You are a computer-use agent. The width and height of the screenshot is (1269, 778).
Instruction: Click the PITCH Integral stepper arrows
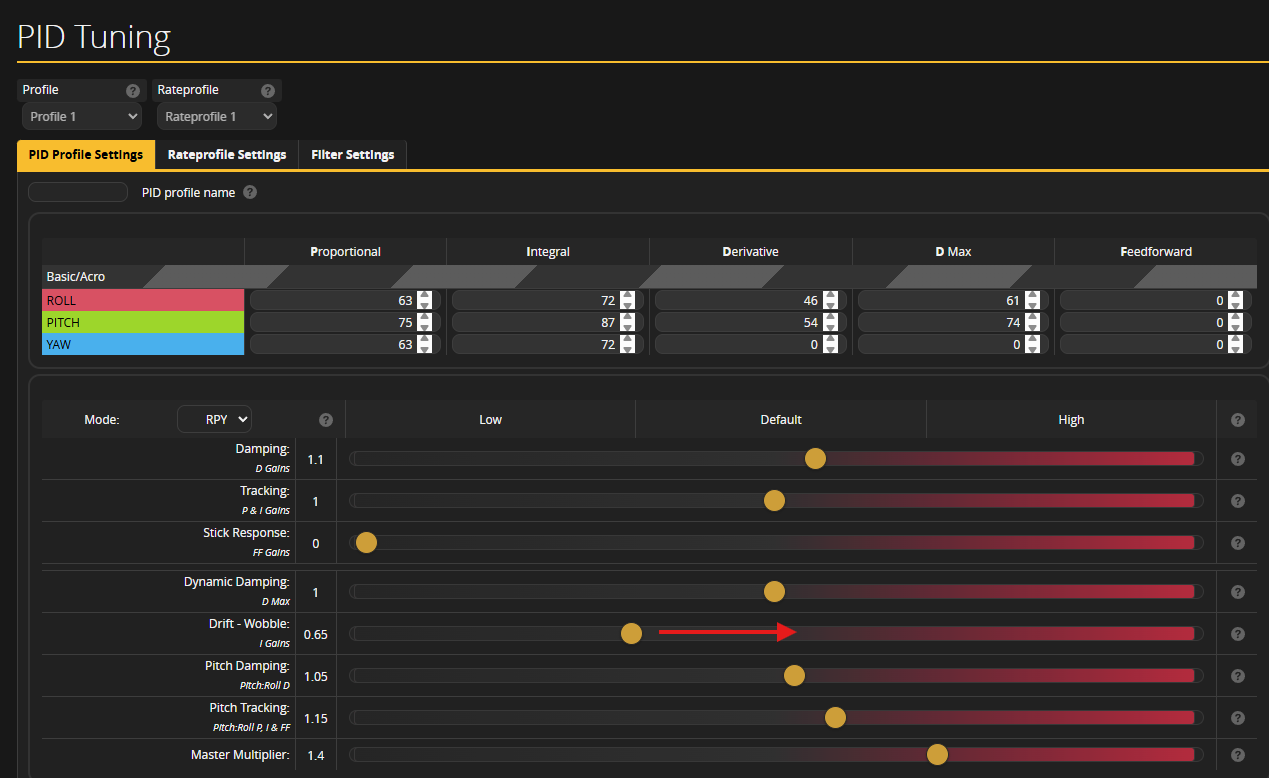coord(627,322)
